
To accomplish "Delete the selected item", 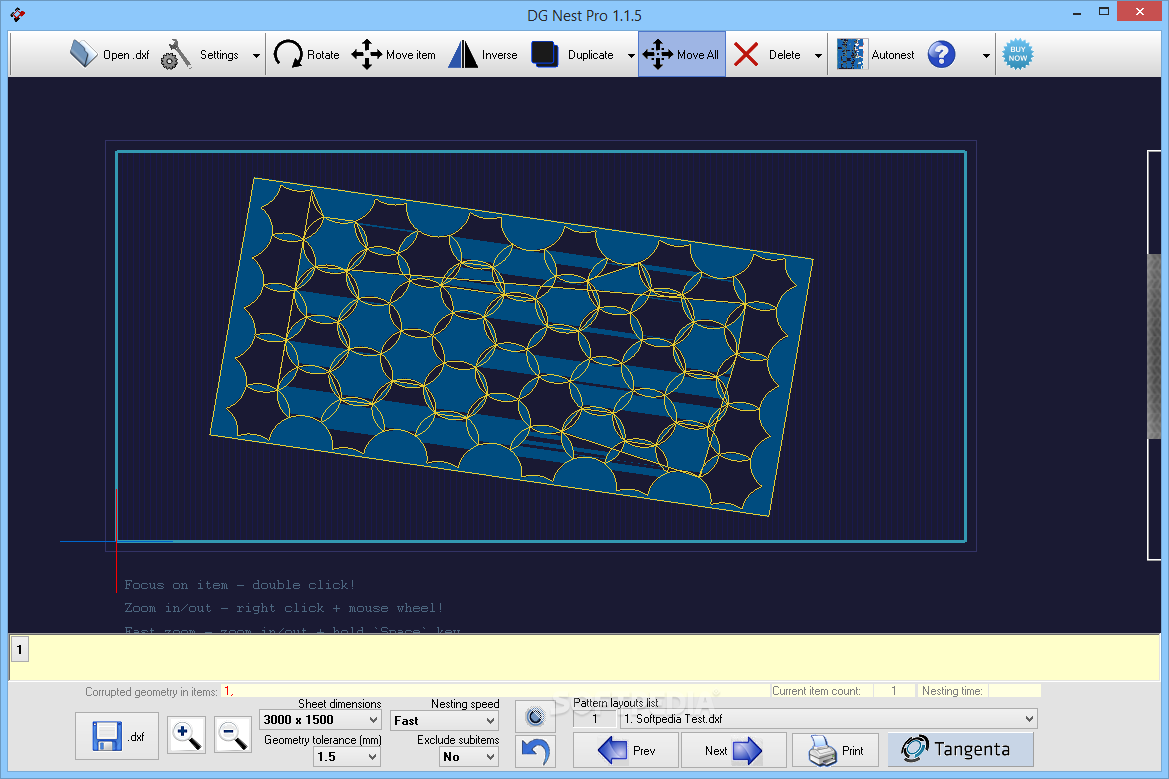I will pyautogui.click(x=767, y=54).
